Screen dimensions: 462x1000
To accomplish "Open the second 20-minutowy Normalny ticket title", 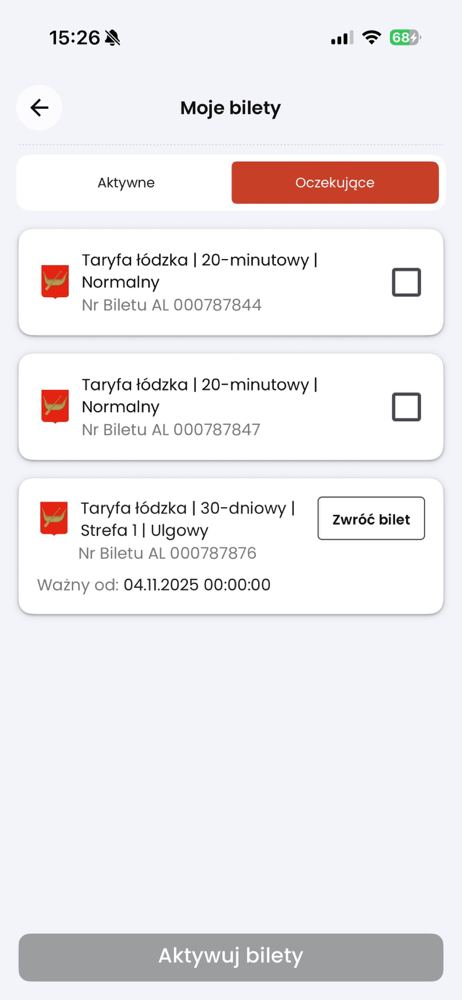I will coord(200,395).
